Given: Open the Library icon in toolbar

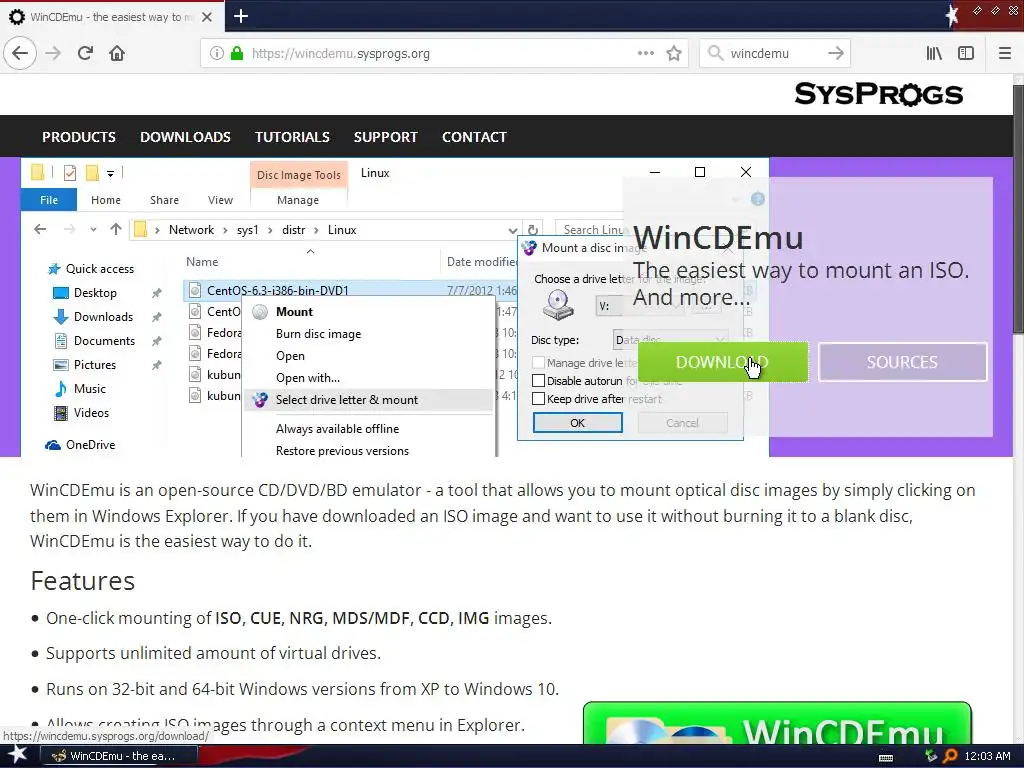Looking at the screenshot, I should point(934,54).
